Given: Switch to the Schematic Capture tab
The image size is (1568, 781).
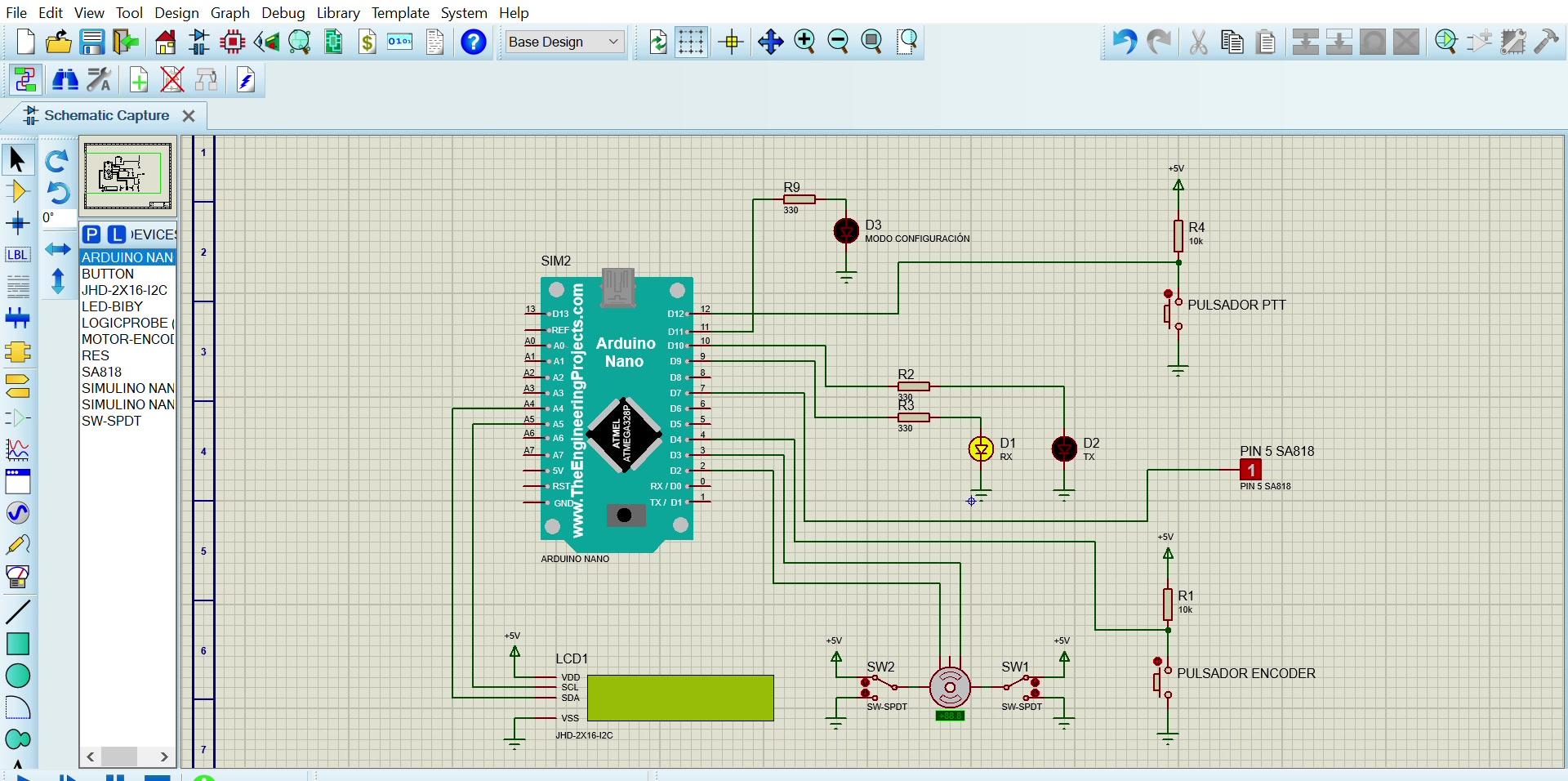Looking at the screenshot, I should pos(106,115).
